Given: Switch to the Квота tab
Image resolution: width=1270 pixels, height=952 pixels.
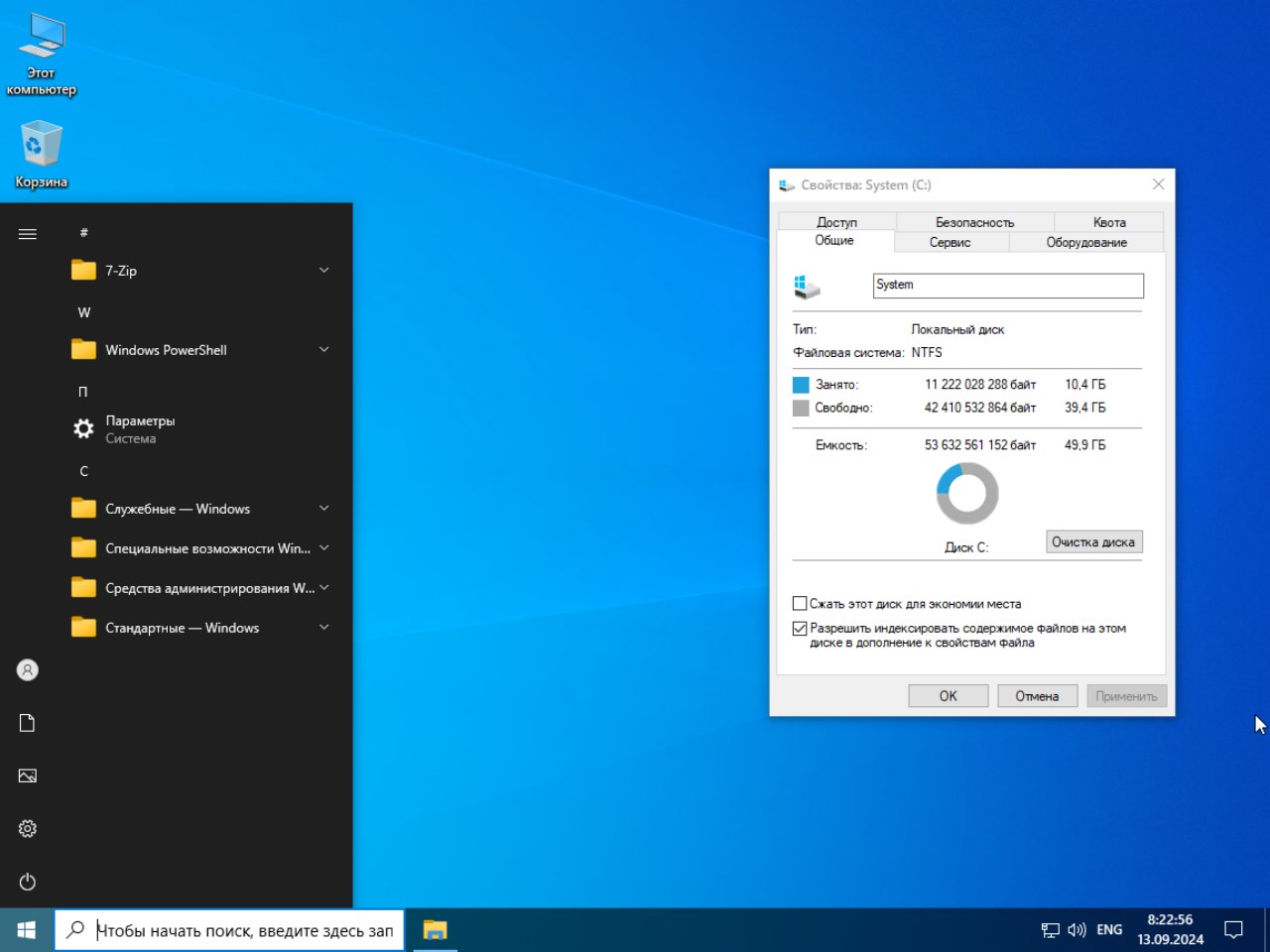Looking at the screenshot, I should click(1109, 222).
